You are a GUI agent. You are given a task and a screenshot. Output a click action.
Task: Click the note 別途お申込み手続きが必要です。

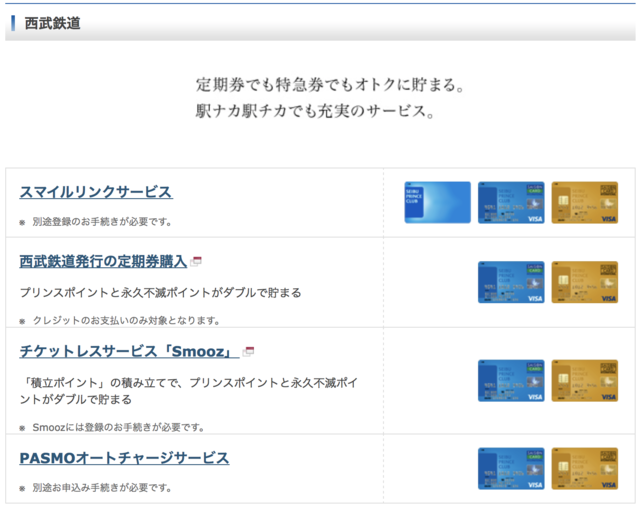coord(102,487)
